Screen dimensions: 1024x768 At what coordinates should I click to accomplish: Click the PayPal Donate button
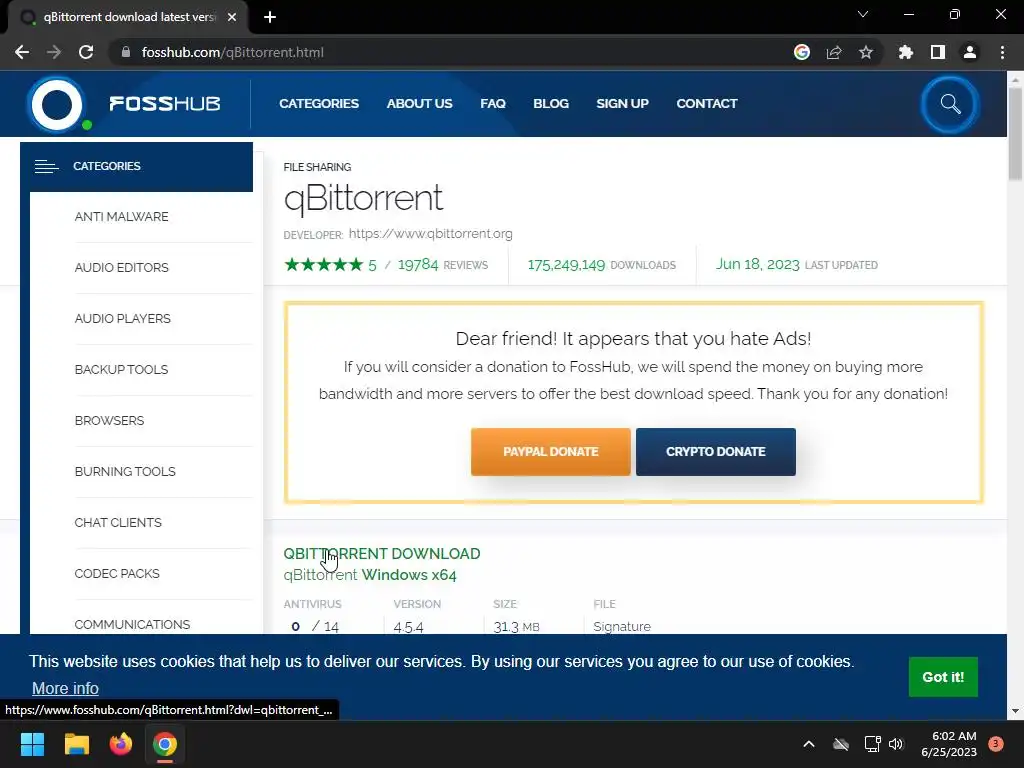click(551, 452)
